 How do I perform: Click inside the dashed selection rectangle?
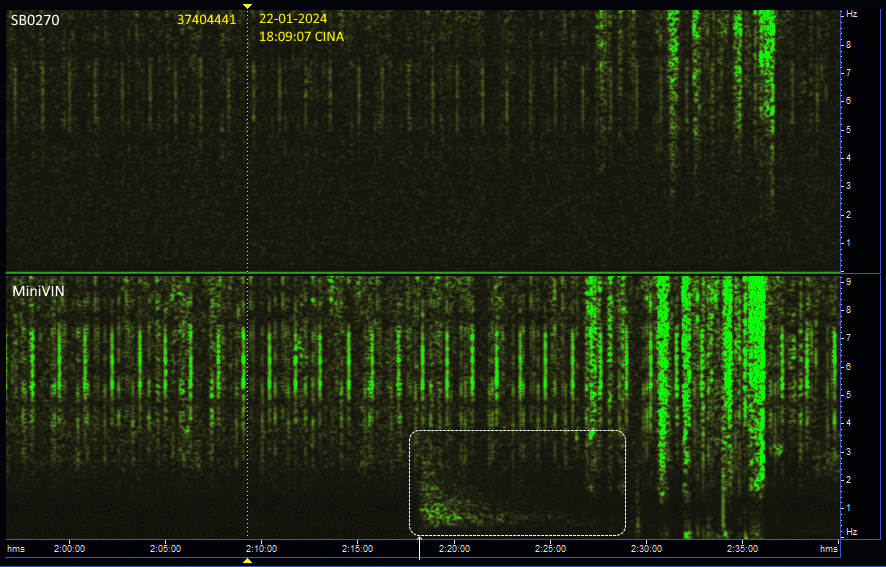click(517, 482)
